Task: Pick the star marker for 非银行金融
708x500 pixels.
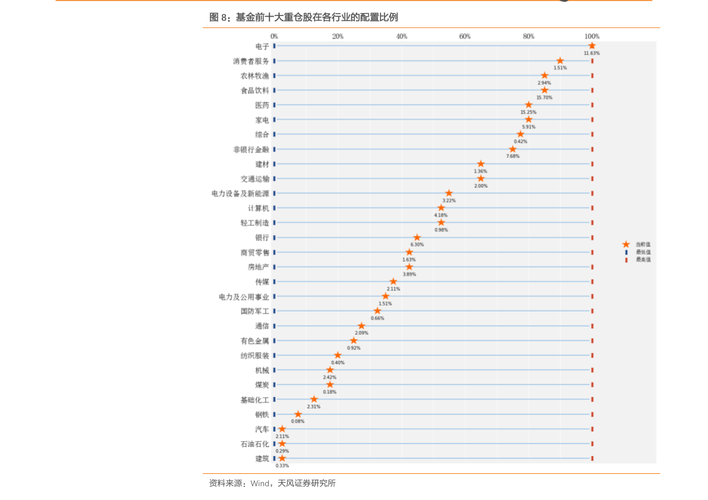Action: tap(512, 149)
